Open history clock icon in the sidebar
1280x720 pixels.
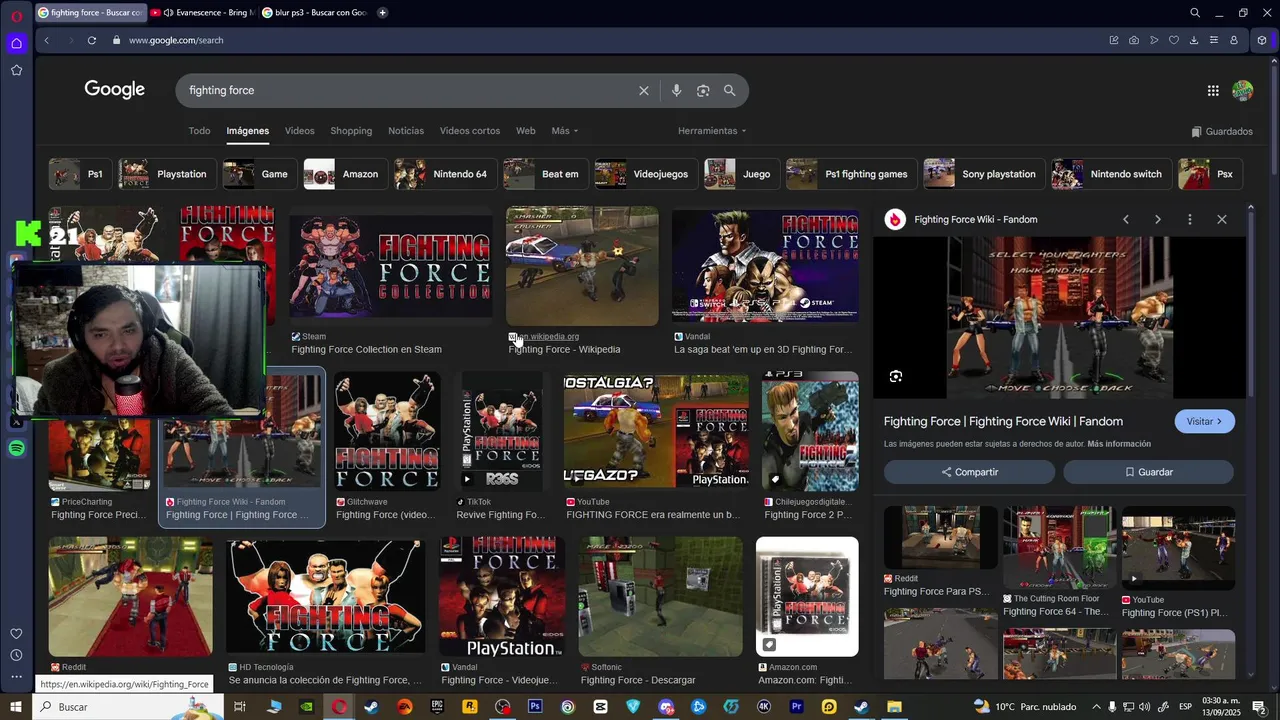[16, 655]
